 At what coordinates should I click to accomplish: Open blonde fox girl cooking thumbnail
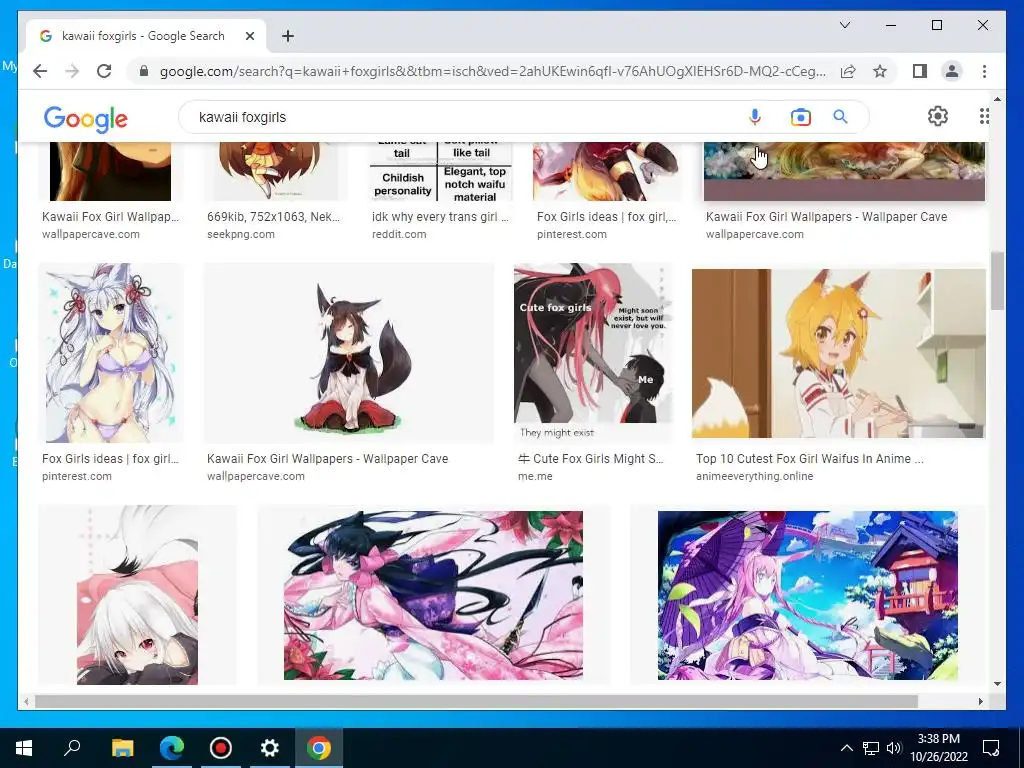tap(839, 353)
